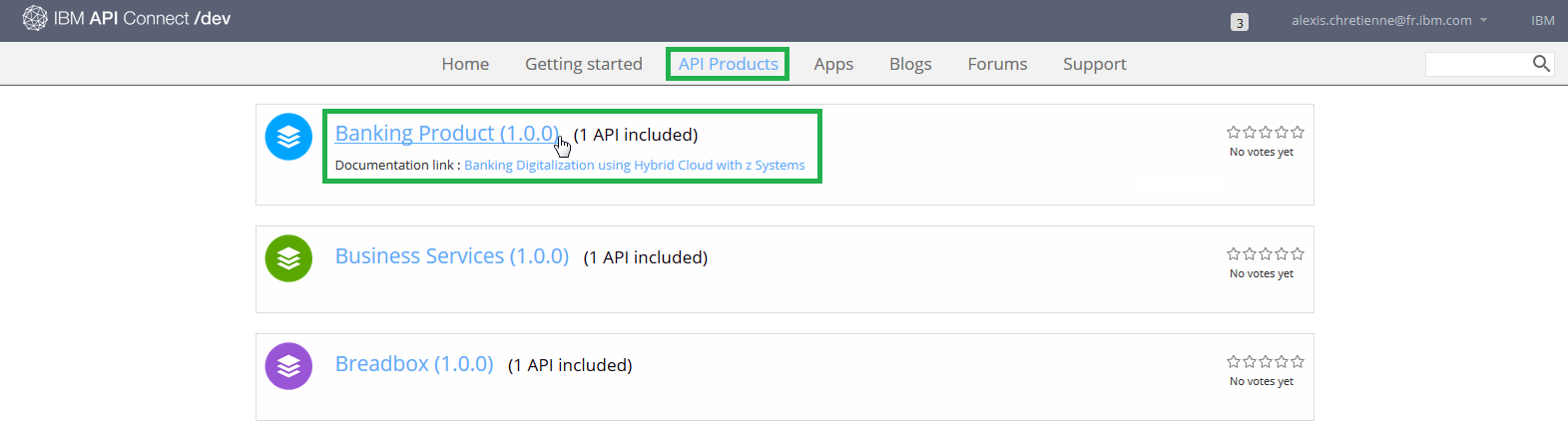Open the notification badge showing 3
Screen dimensions: 1568x433
coord(1240,22)
